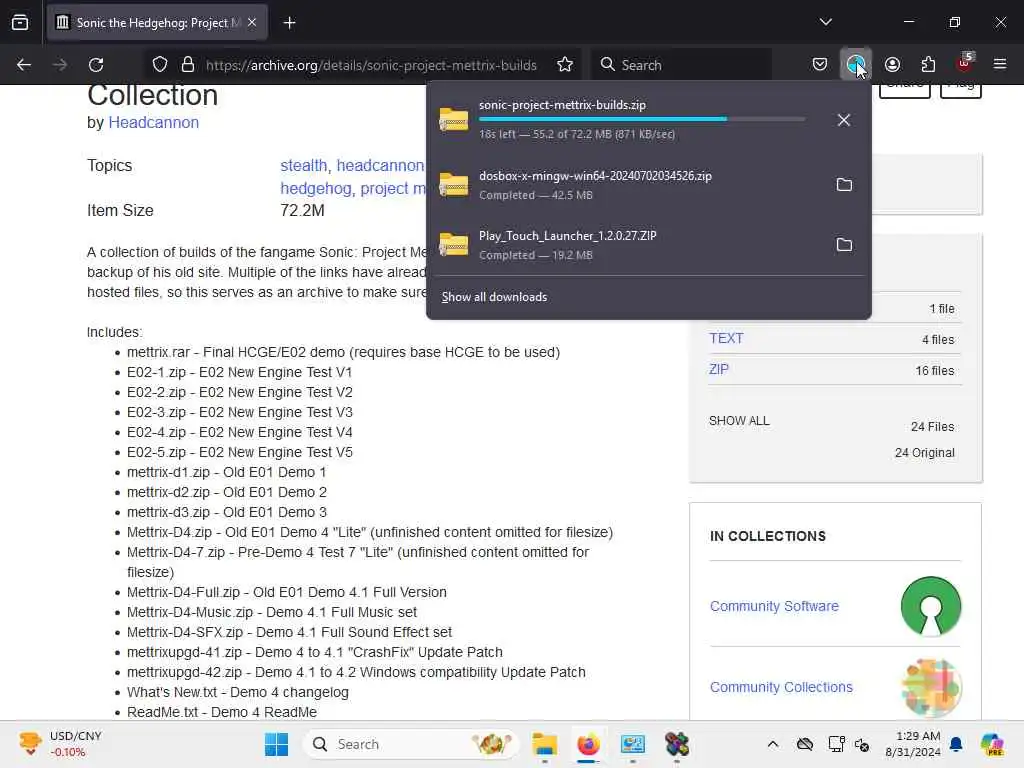Show hidden system tray icons

pyautogui.click(x=773, y=744)
